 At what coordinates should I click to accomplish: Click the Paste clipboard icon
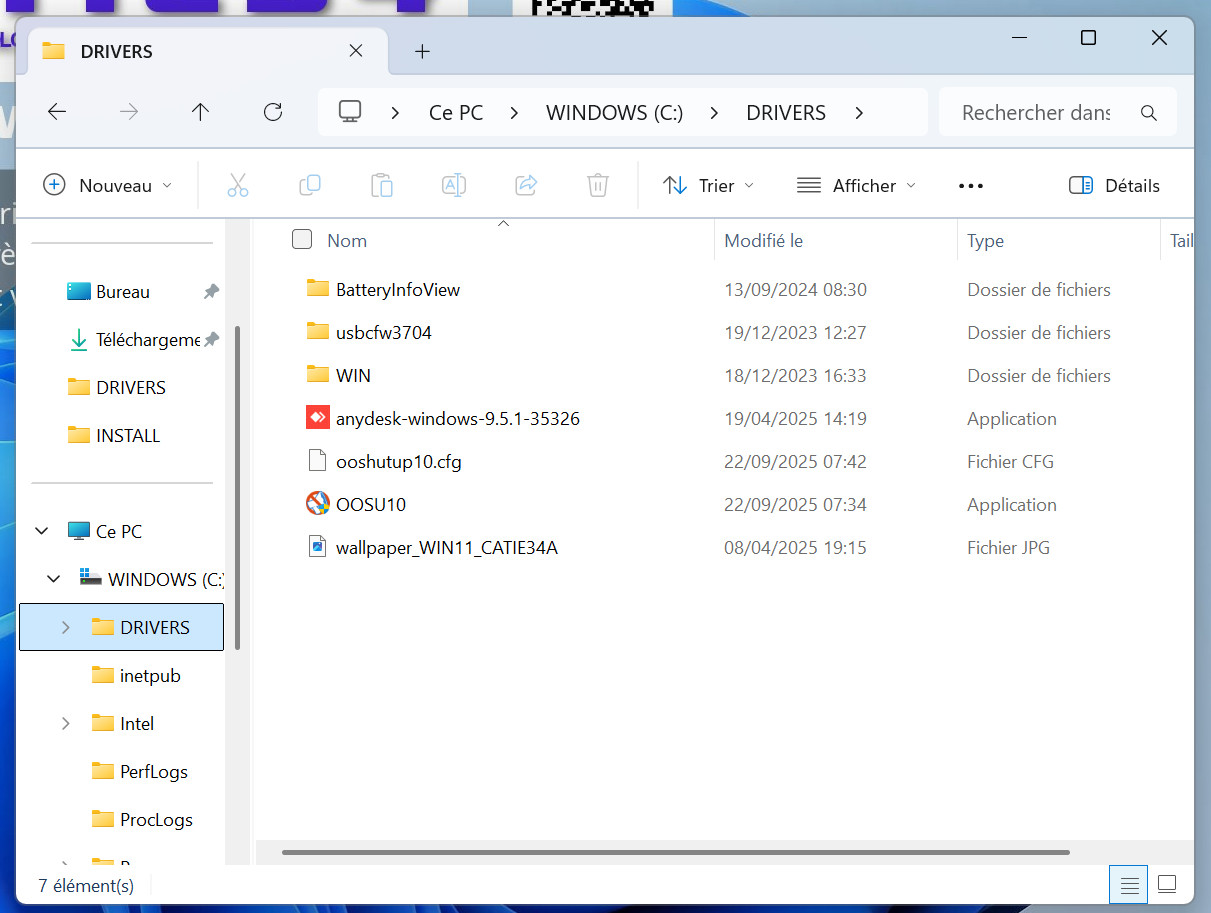[381, 185]
